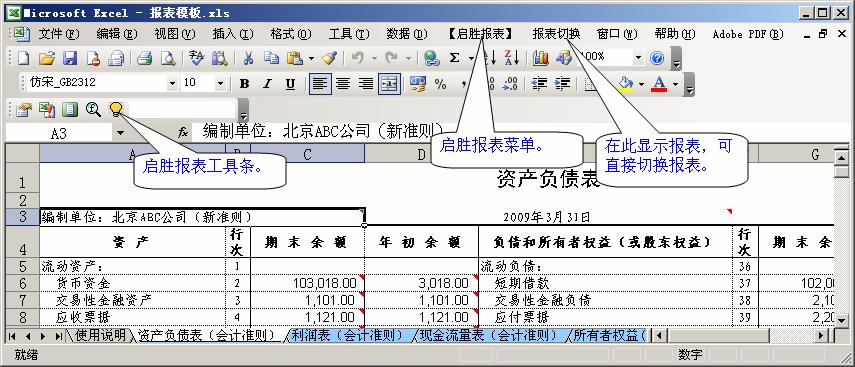Click the Align Center button
Image resolution: width=855 pixels, height=367 pixels.
pos(343,84)
